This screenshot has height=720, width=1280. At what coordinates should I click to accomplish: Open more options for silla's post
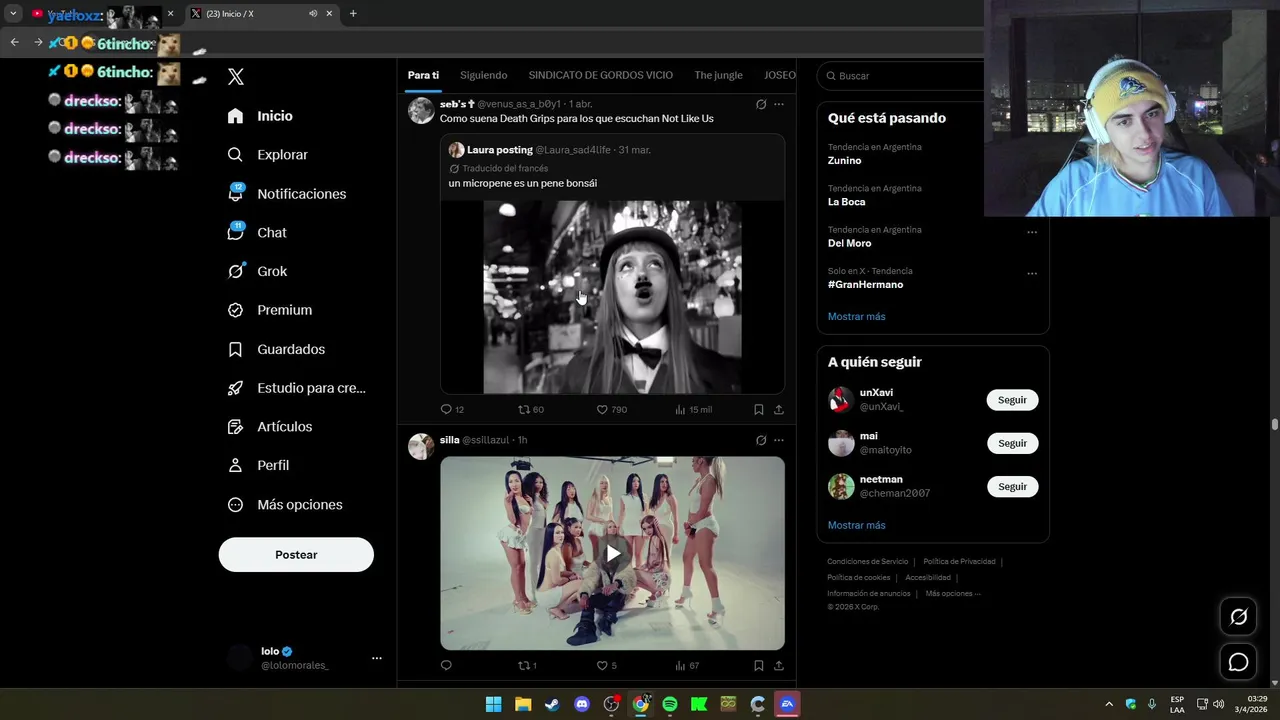pos(779,440)
